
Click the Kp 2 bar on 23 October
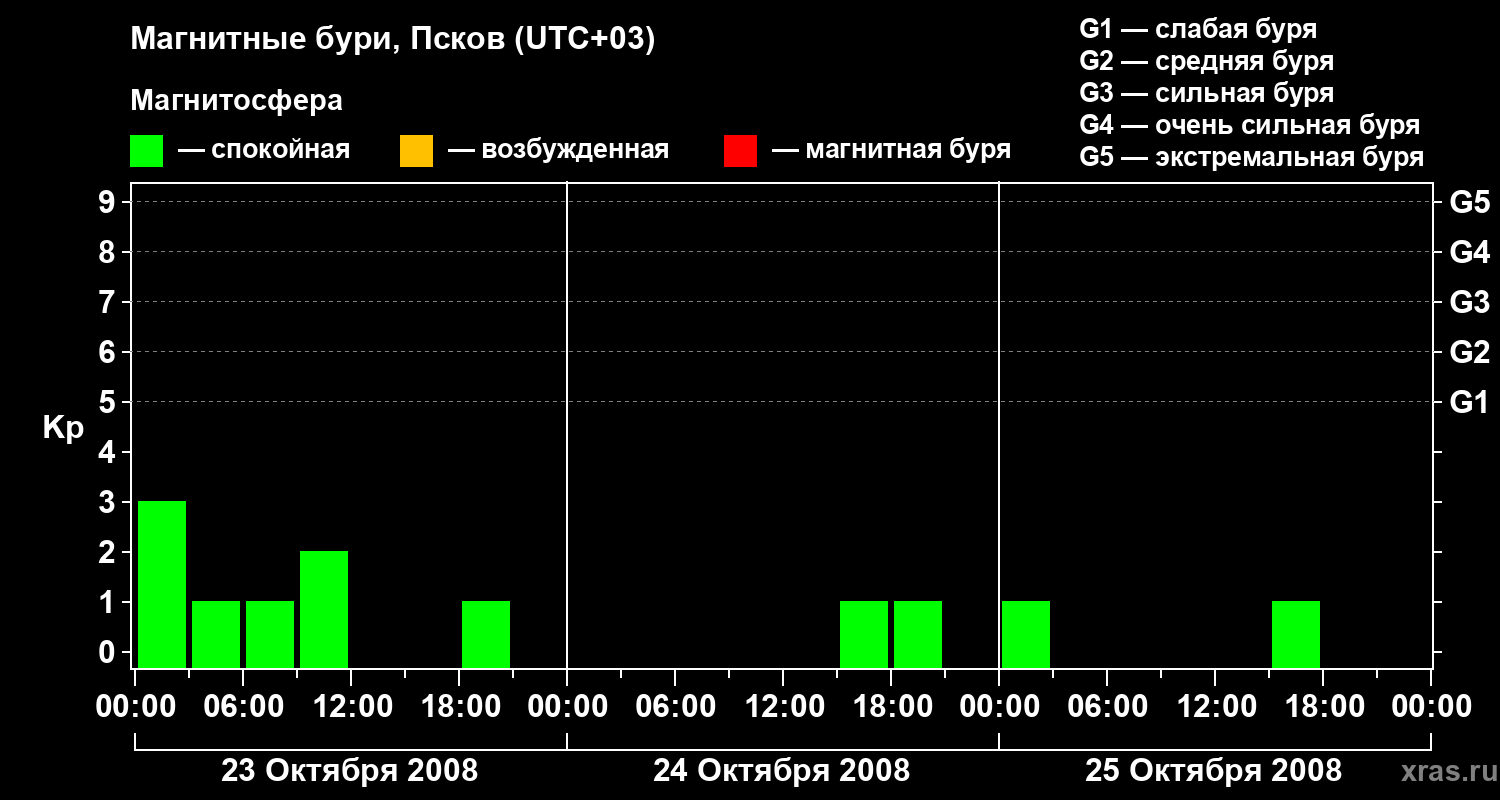(x=324, y=609)
